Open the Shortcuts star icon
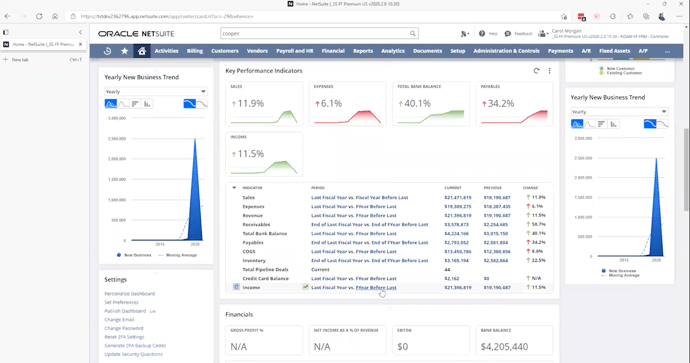Viewport: 690px width, 363px height. pos(125,51)
